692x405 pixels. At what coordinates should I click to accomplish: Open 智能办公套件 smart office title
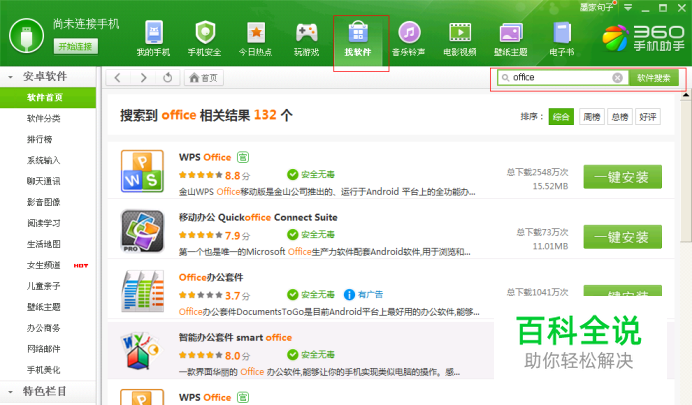(235, 338)
